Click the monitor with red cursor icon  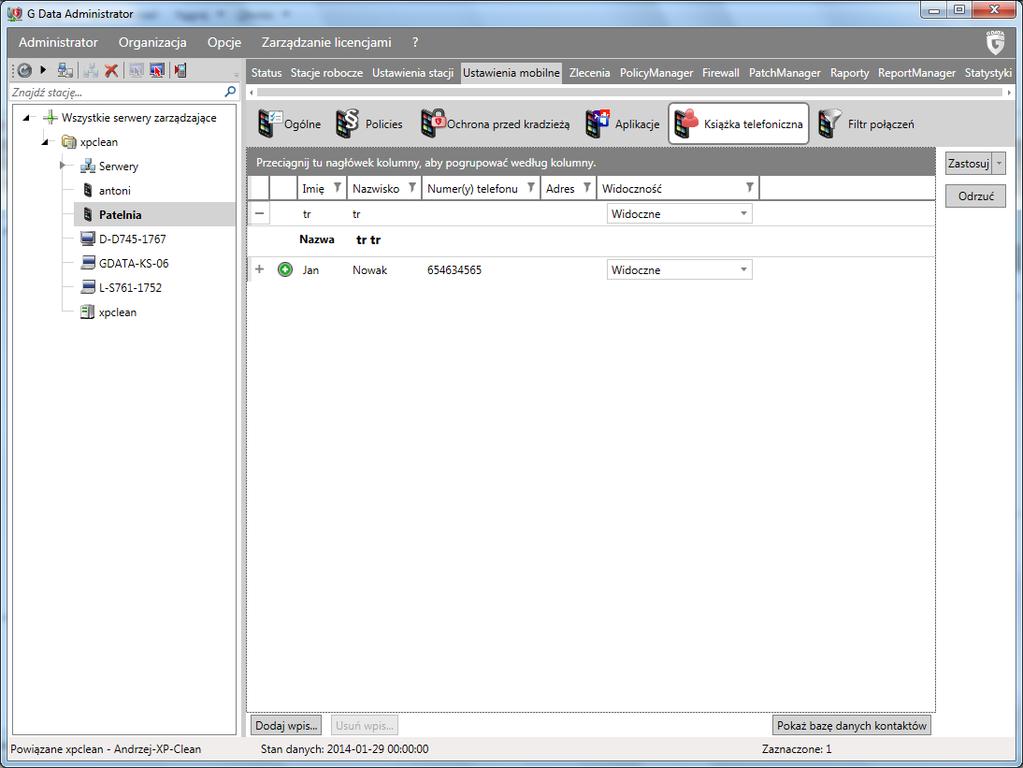coord(157,70)
